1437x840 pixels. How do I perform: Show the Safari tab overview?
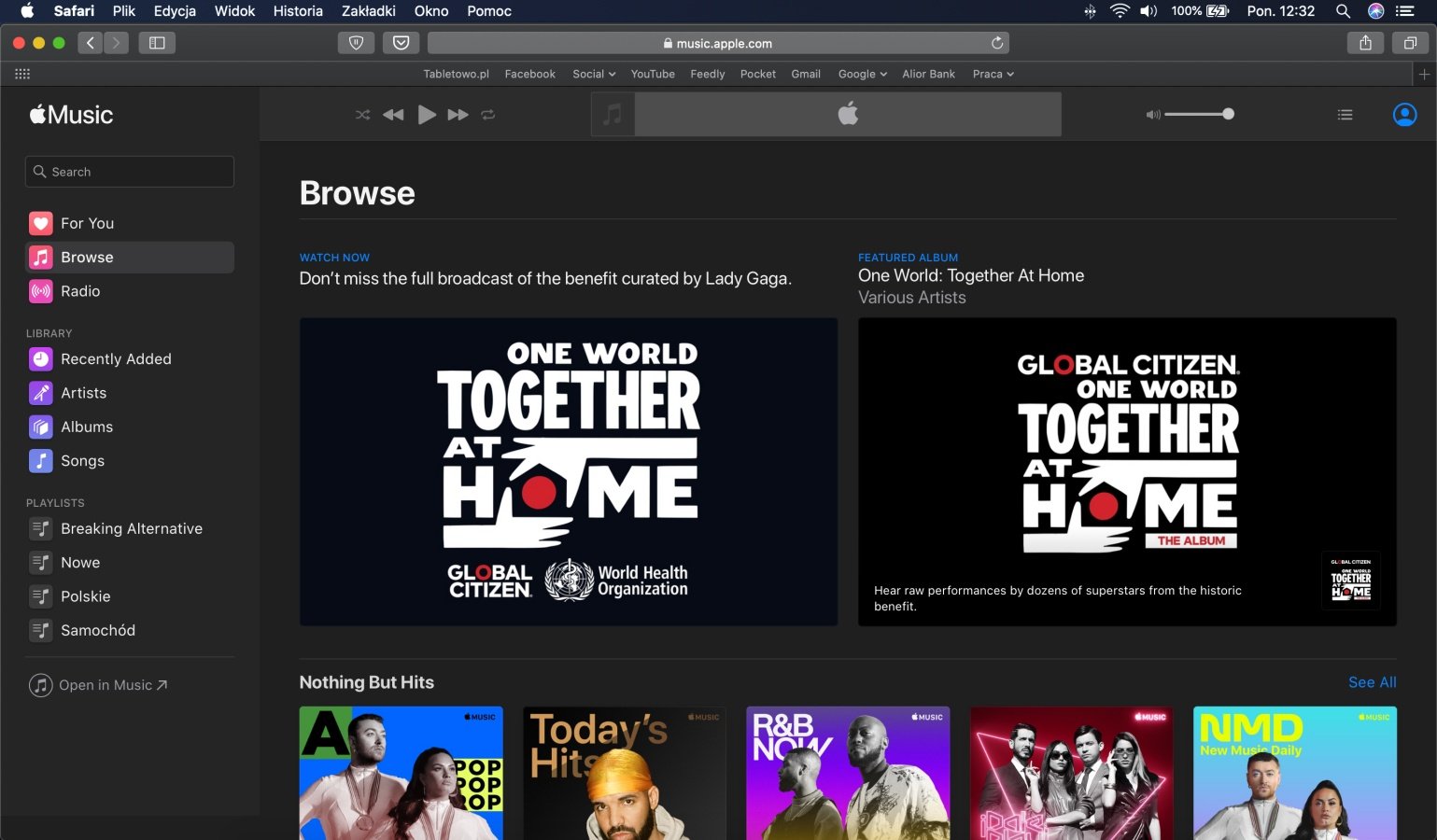click(x=1410, y=43)
